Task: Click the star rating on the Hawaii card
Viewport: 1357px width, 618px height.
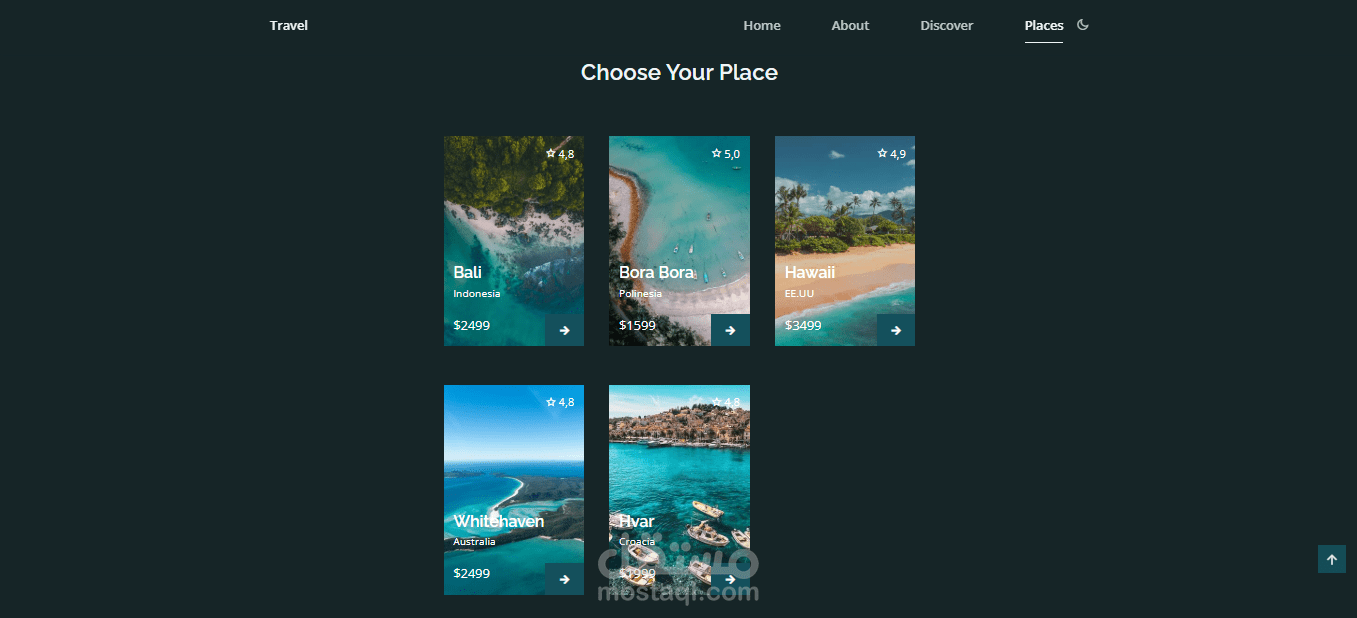Action: coord(892,154)
